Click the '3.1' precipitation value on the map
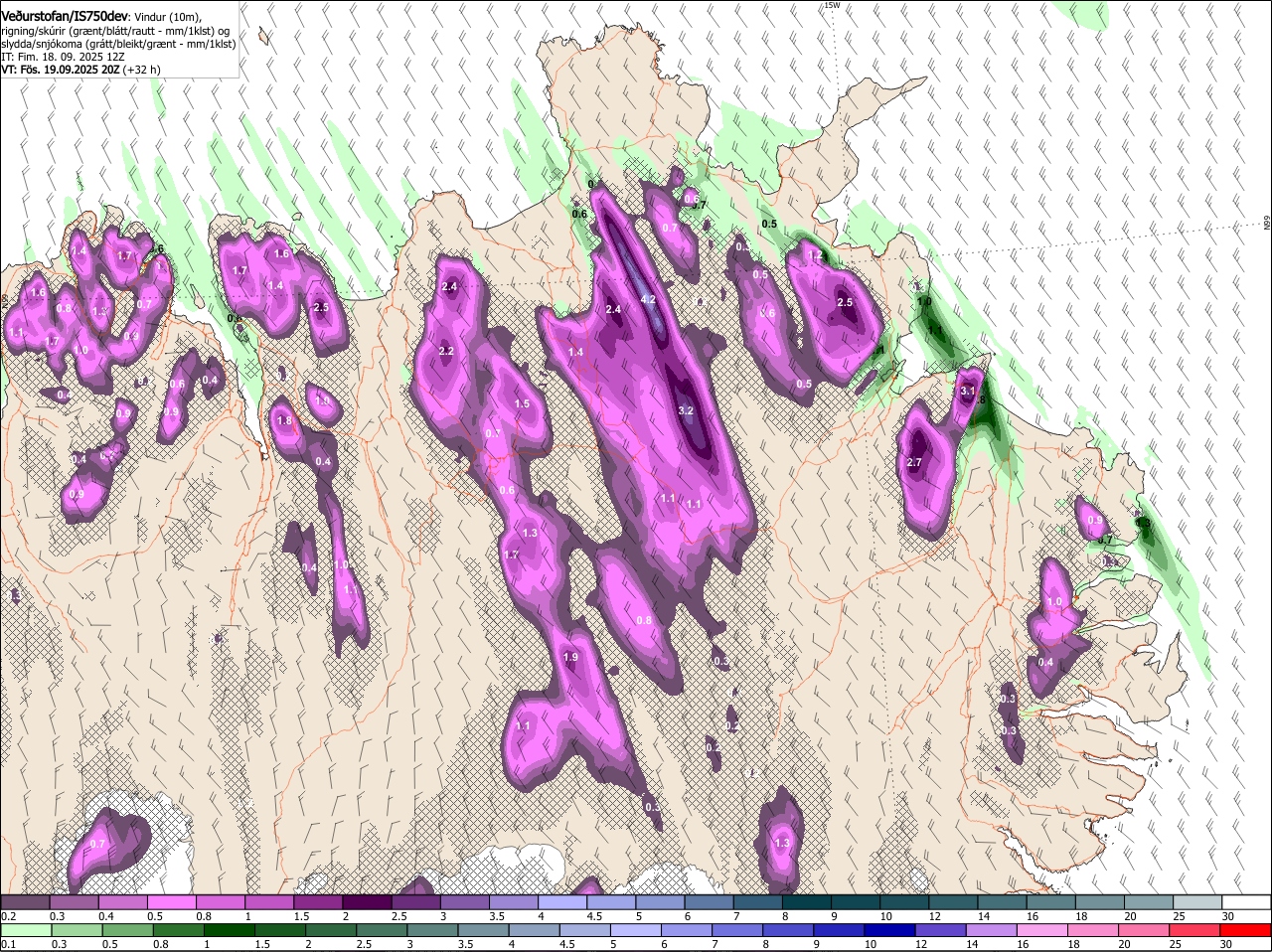The width and height of the screenshot is (1272, 952). [x=968, y=391]
